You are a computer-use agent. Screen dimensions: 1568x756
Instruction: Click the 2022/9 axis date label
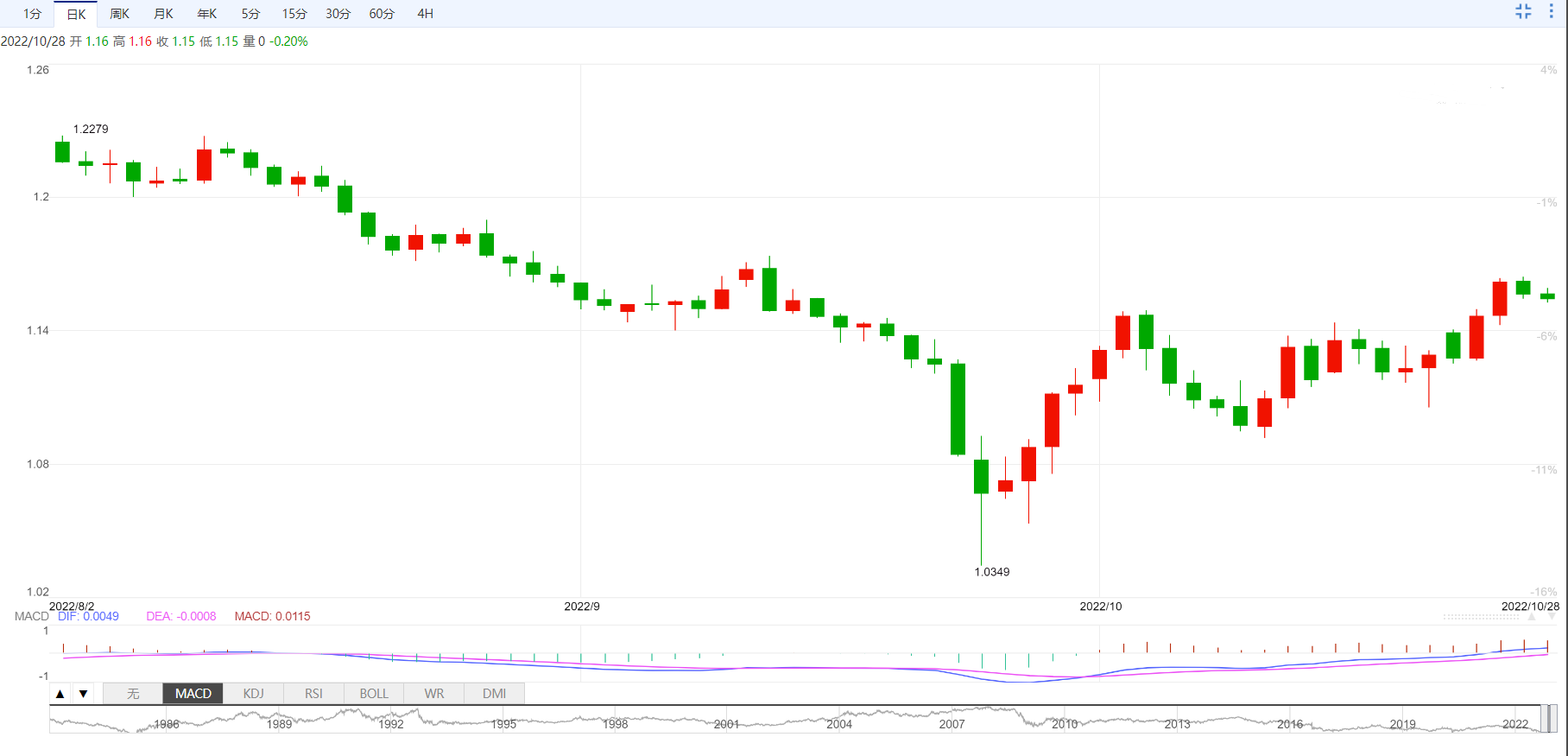click(x=582, y=606)
